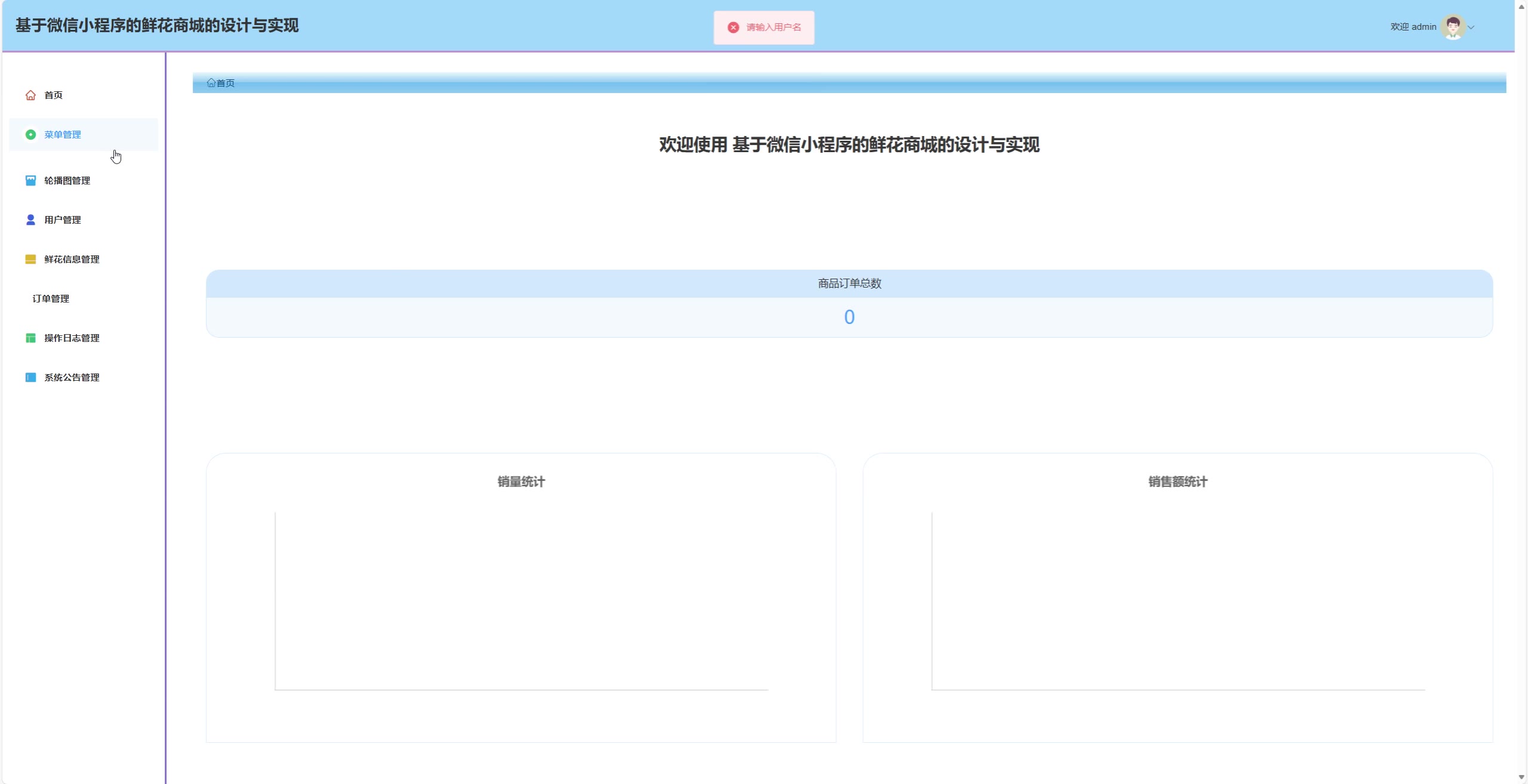Expand the admin user dropdown arrow
This screenshot has height=784, width=1528.
(x=1471, y=27)
